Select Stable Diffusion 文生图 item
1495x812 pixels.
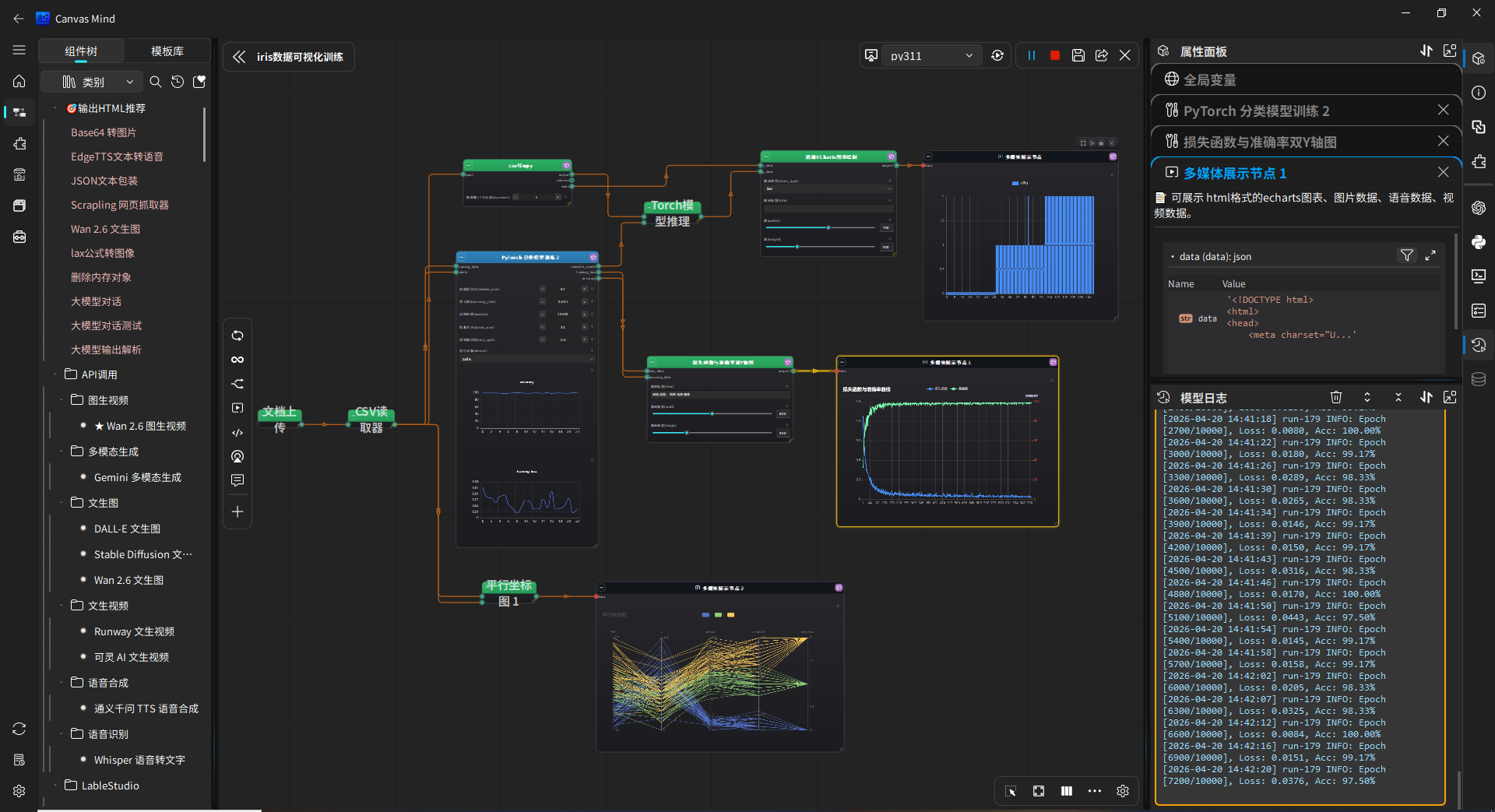142,554
